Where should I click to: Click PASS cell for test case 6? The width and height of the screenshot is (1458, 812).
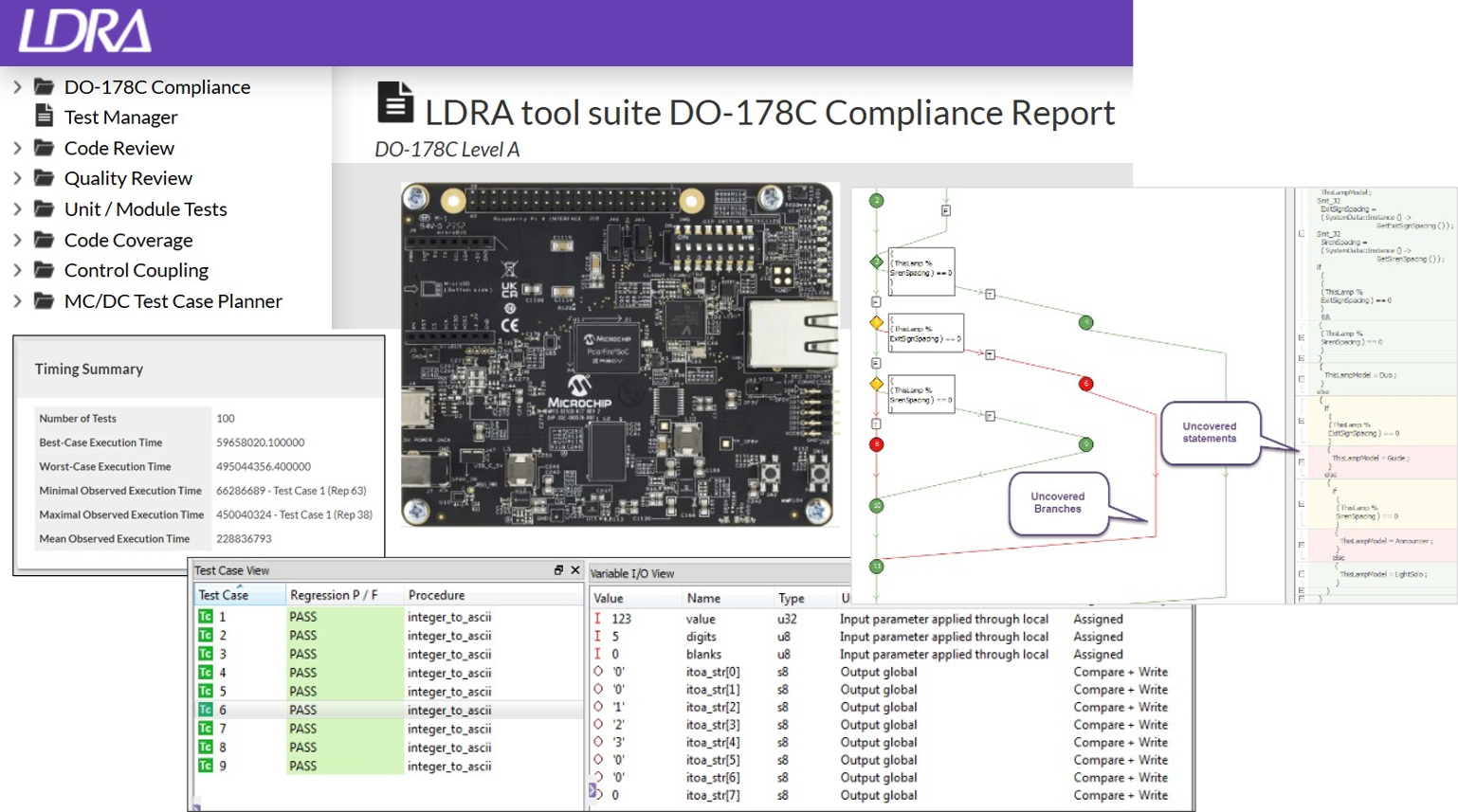tap(344, 710)
